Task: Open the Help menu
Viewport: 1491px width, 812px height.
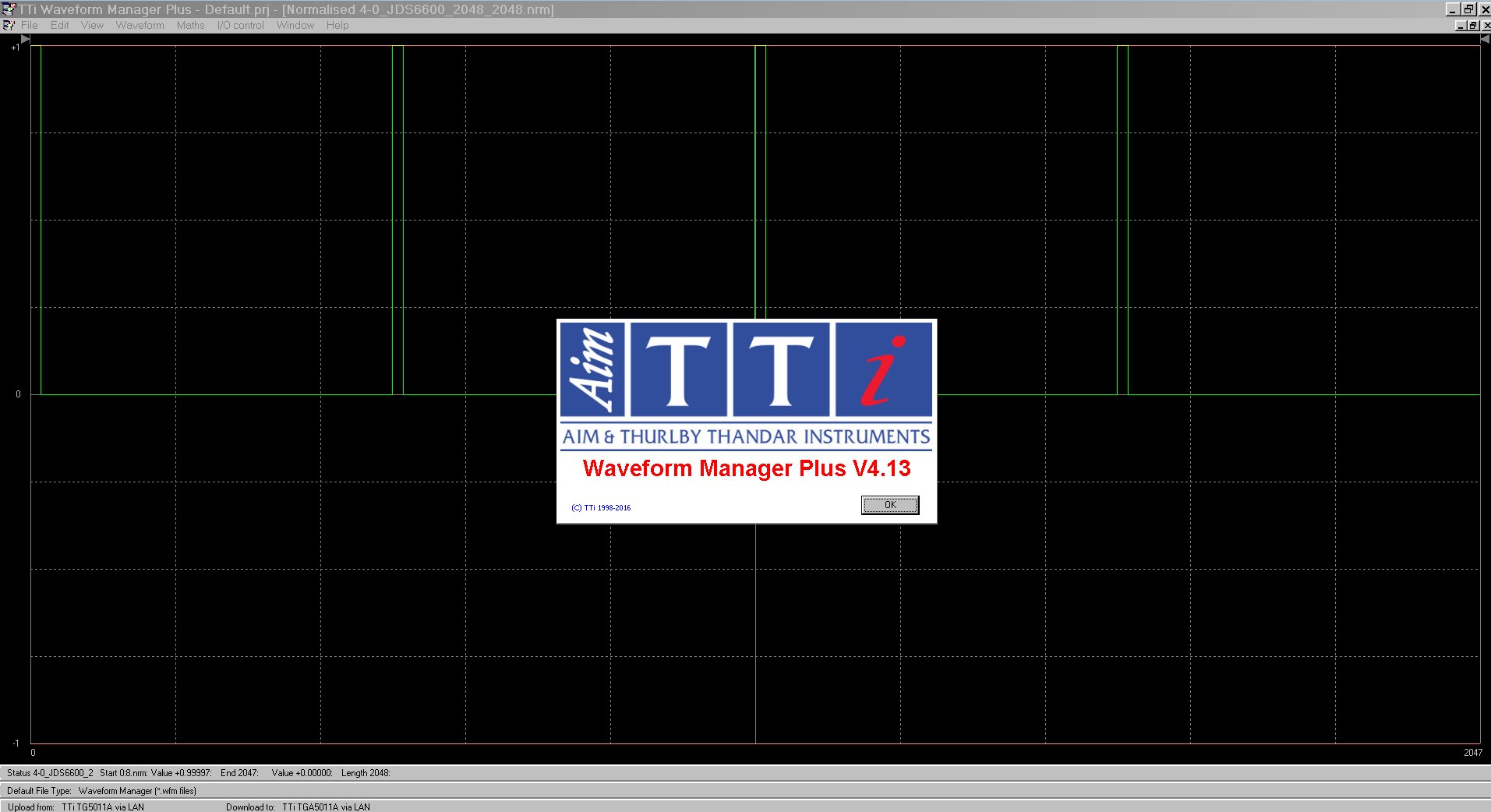Action: [x=337, y=25]
